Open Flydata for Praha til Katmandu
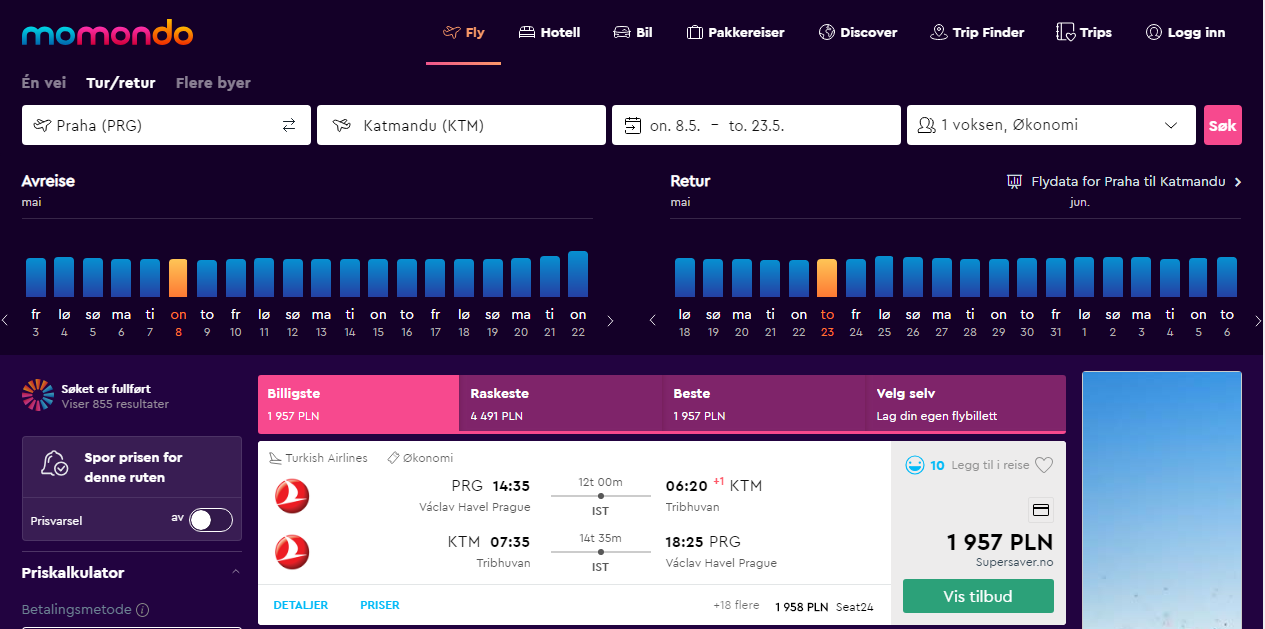Image resolution: width=1265 pixels, height=629 pixels. [1124, 182]
